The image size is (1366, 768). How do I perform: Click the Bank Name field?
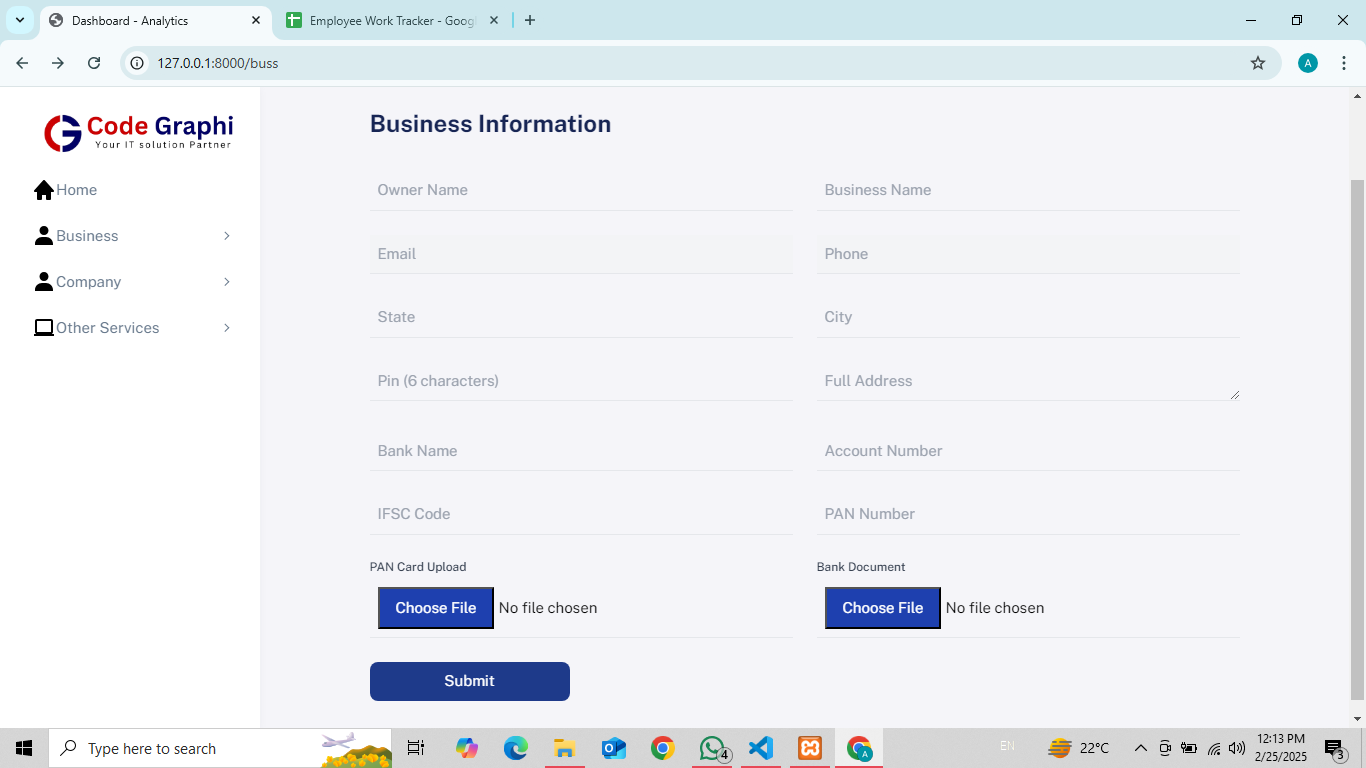point(581,451)
